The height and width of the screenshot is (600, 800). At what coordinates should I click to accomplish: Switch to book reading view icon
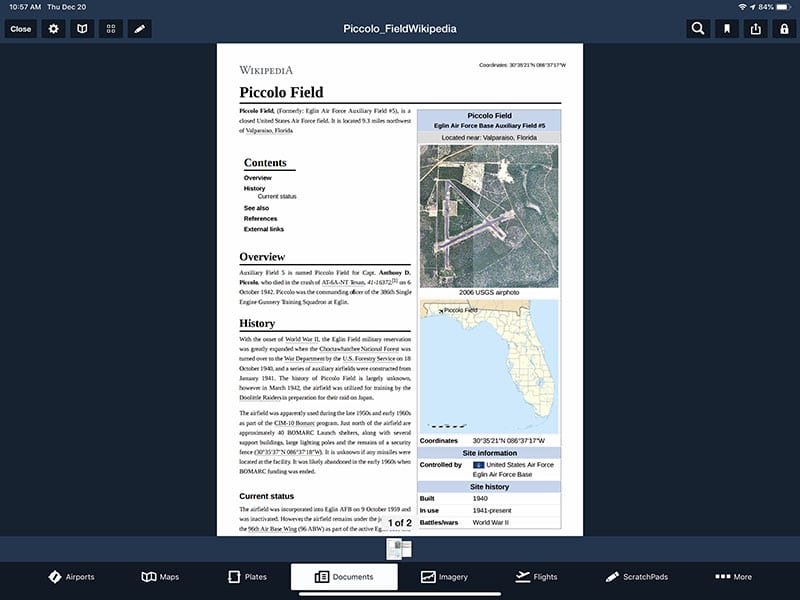82,29
